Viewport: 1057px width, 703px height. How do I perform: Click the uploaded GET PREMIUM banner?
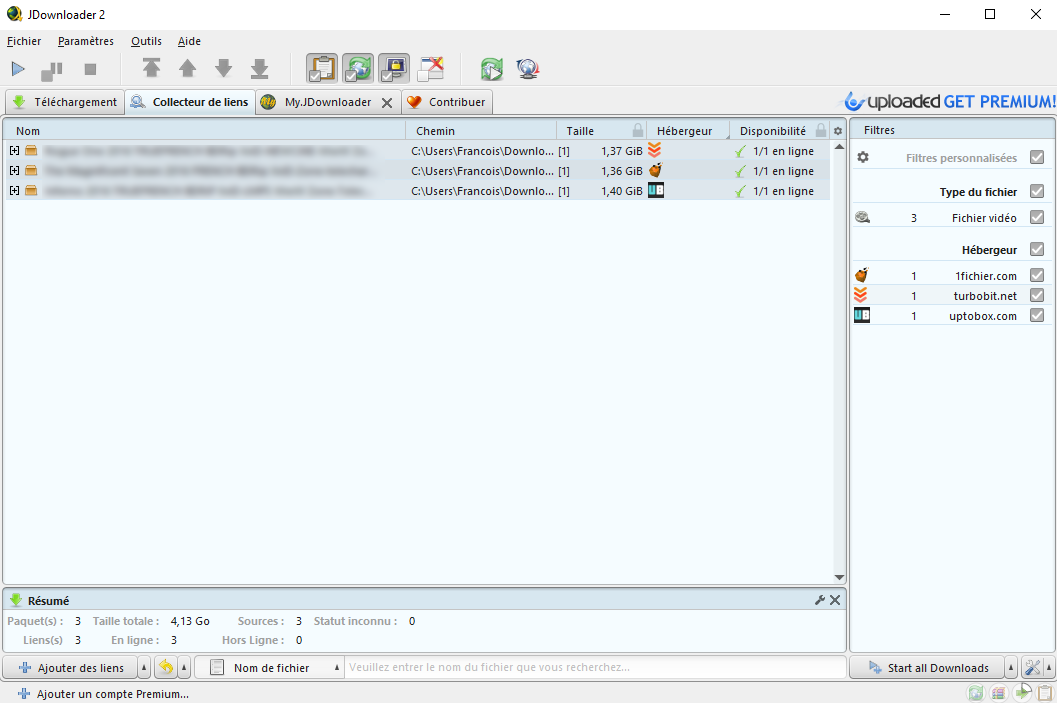950,101
